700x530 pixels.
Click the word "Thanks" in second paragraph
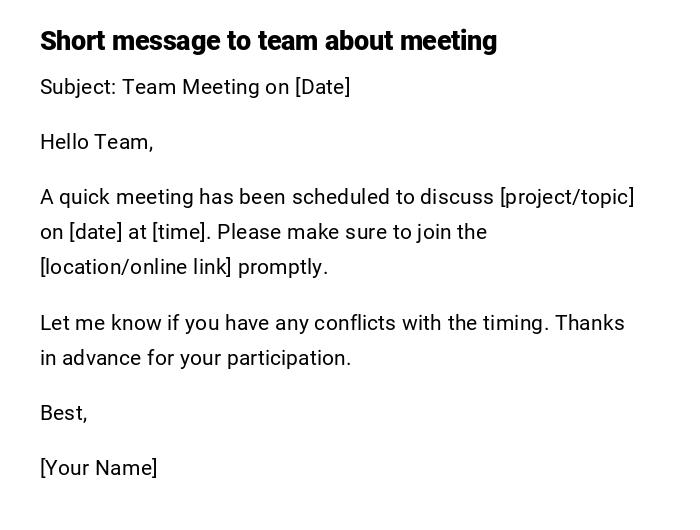click(x=589, y=323)
